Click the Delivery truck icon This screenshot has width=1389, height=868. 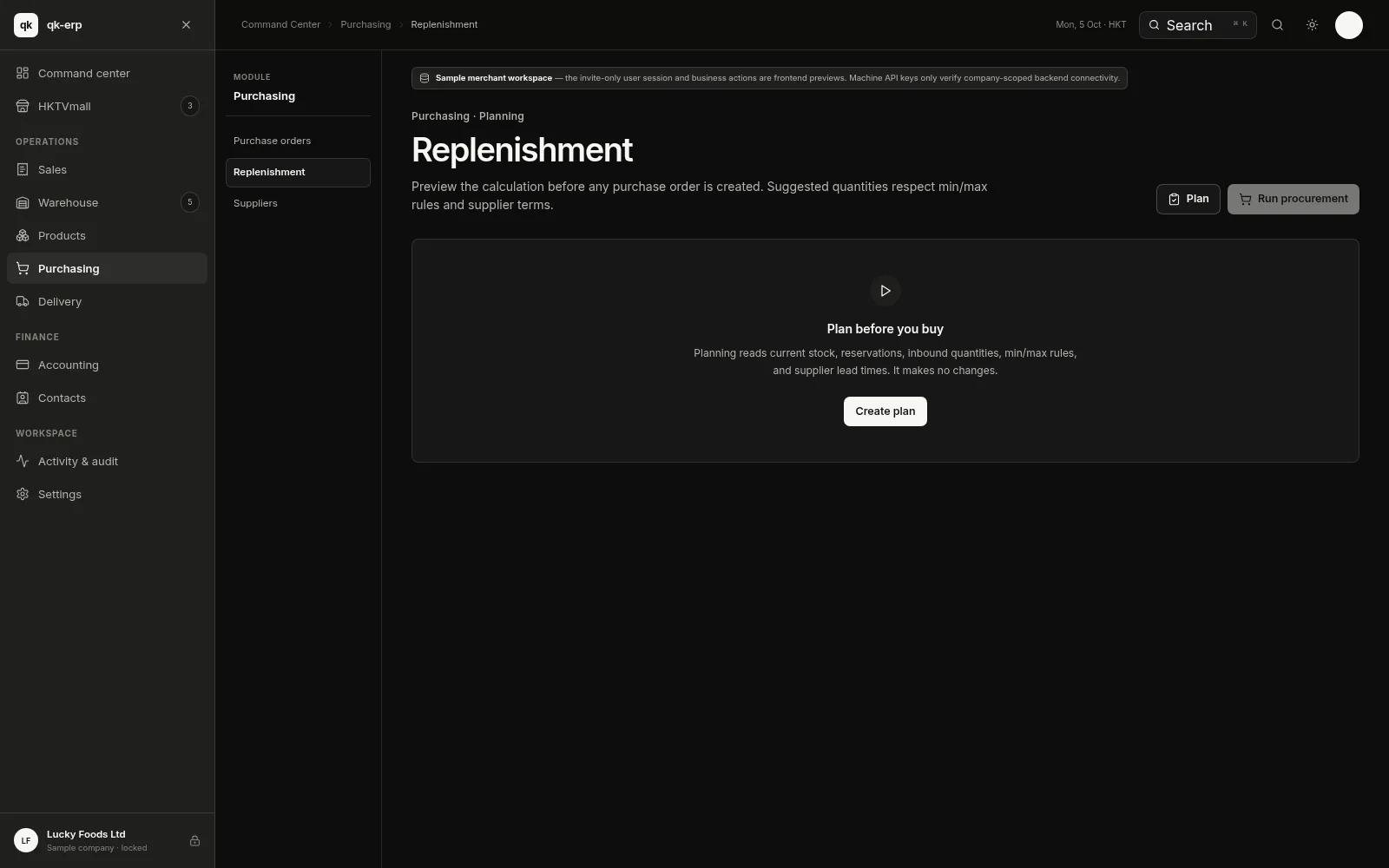coord(23,301)
